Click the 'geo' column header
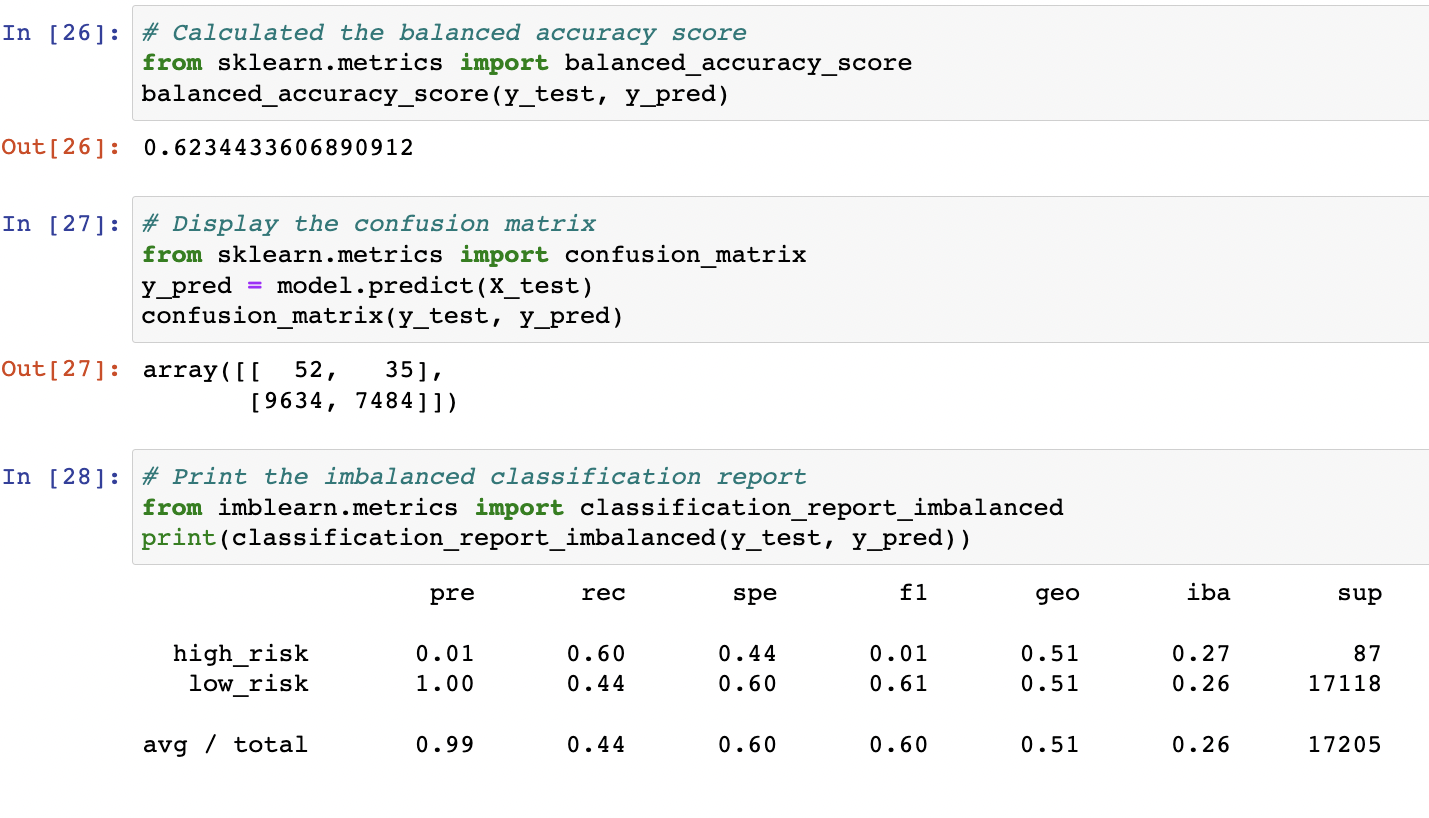Image resolution: width=1429 pixels, height=818 pixels. [x=1057, y=594]
